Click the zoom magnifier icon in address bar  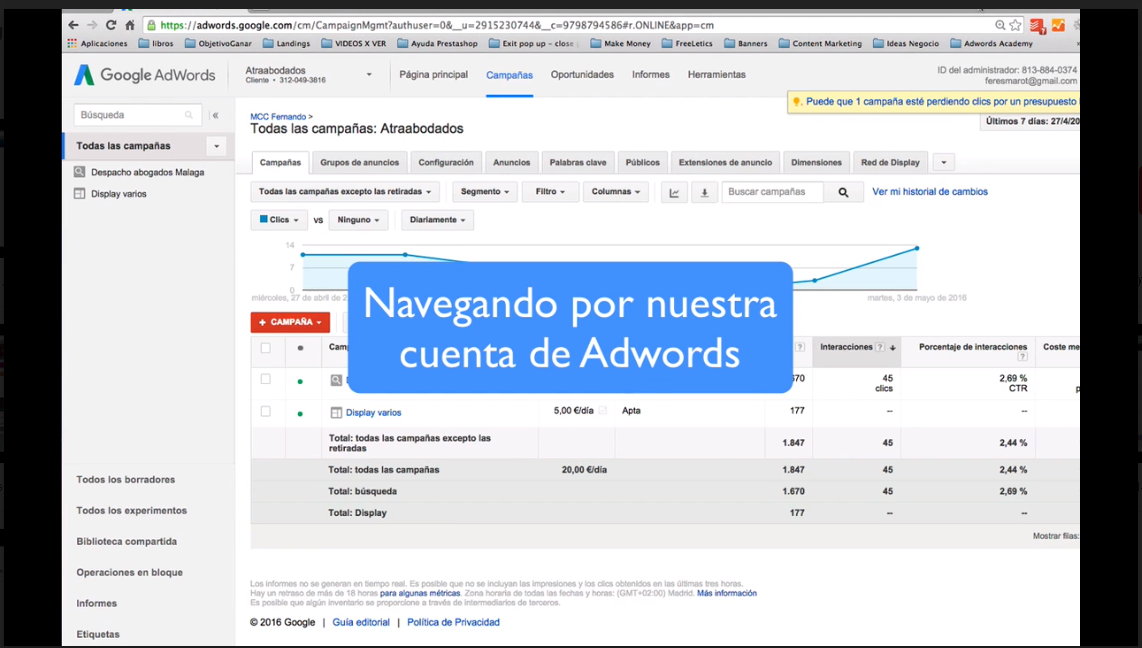[1000, 25]
